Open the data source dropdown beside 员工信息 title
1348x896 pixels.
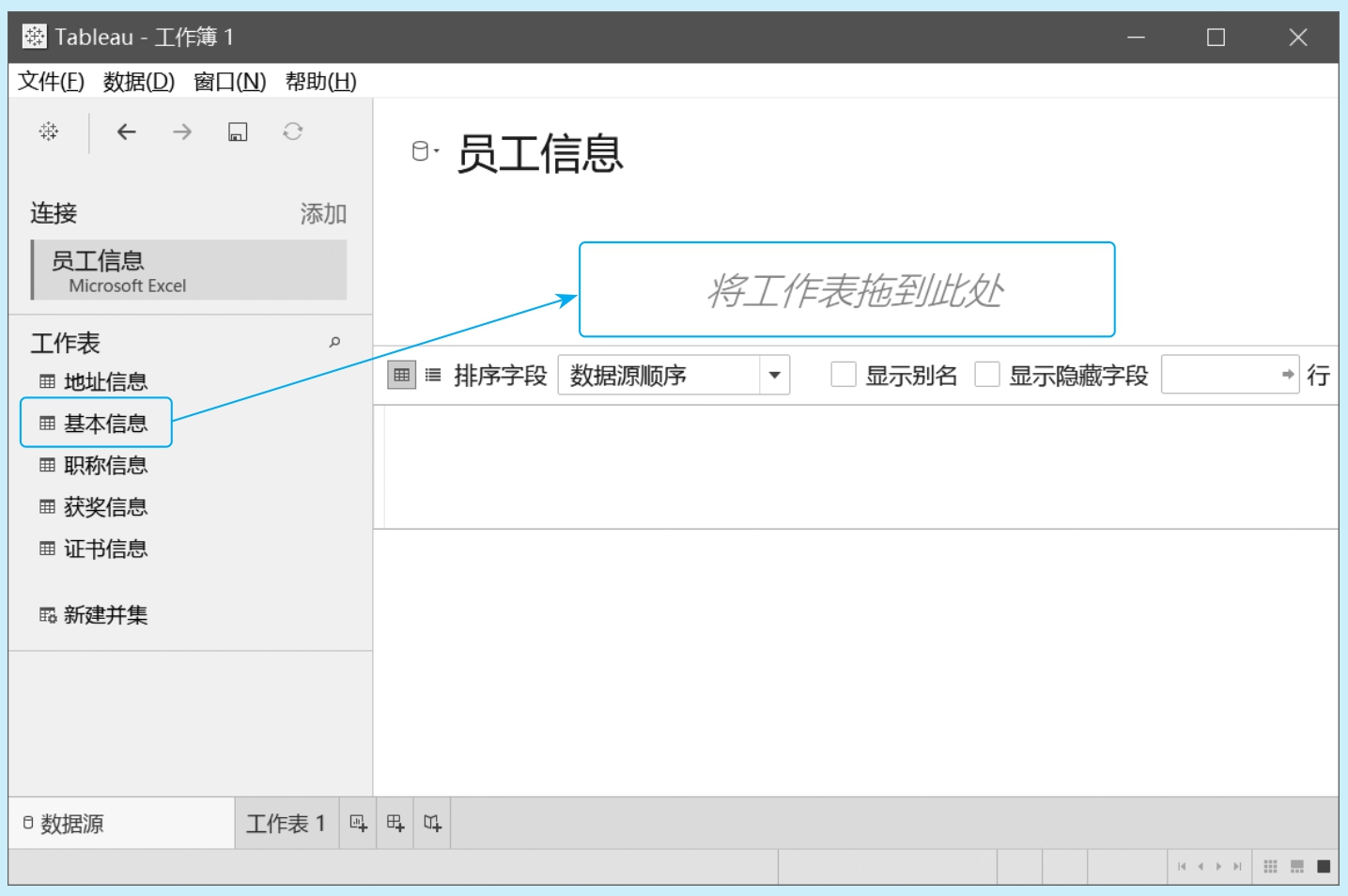pyautogui.click(x=426, y=151)
